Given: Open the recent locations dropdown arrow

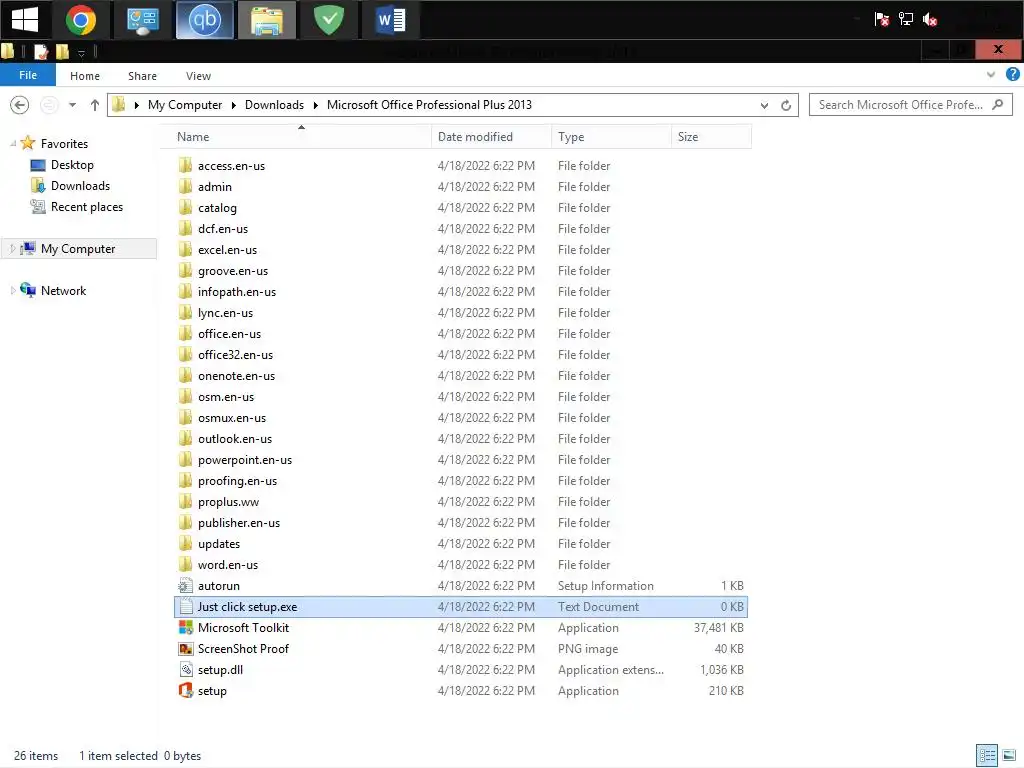Looking at the screenshot, I should [72, 104].
